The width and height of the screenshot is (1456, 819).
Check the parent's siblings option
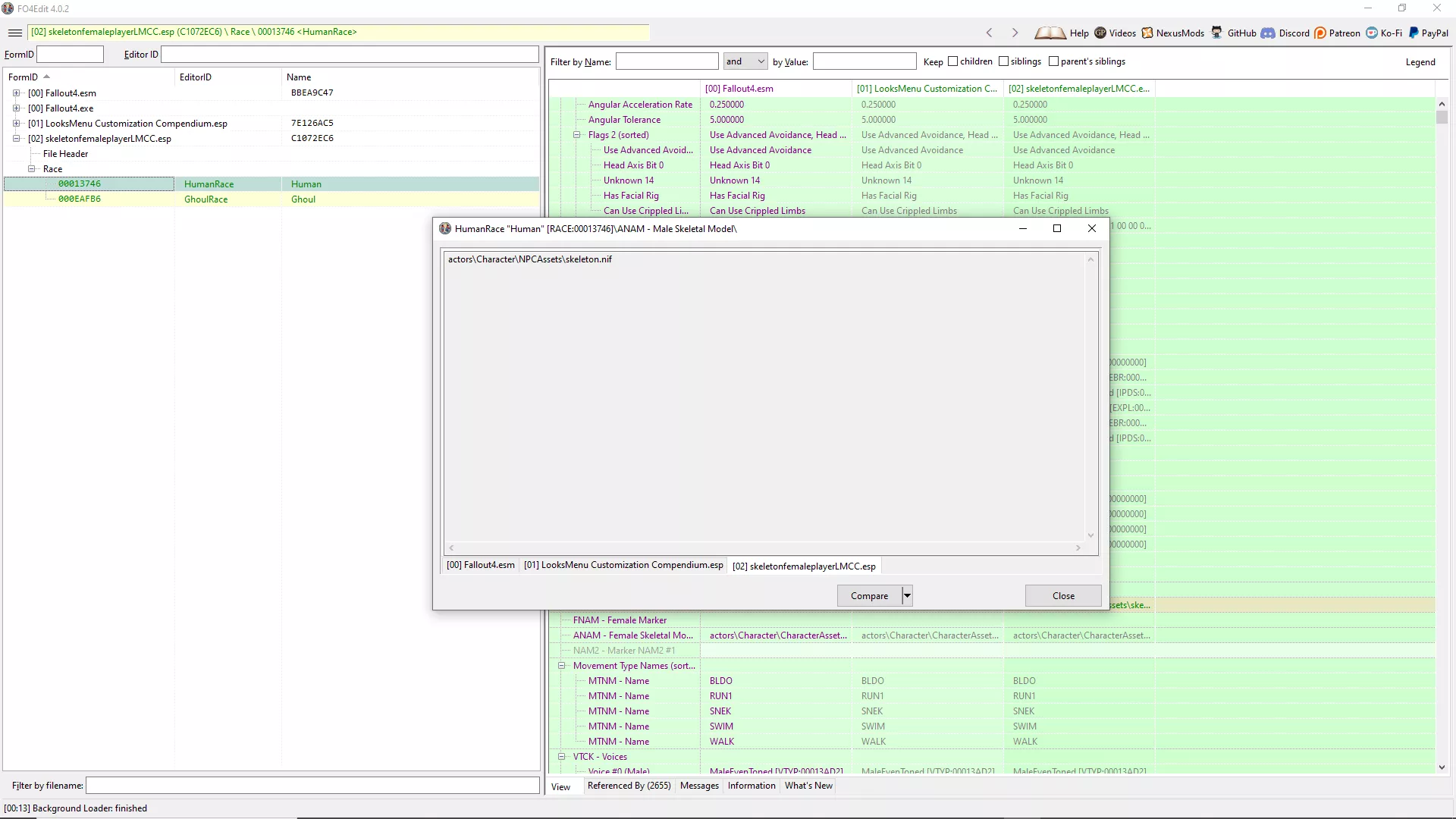(x=1053, y=61)
